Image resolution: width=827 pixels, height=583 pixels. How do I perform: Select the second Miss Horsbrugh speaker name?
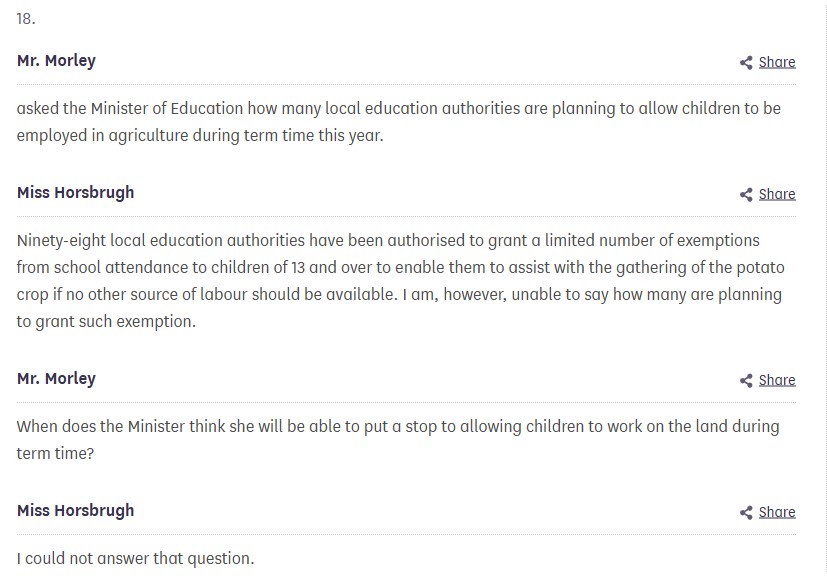pos(75,510)
